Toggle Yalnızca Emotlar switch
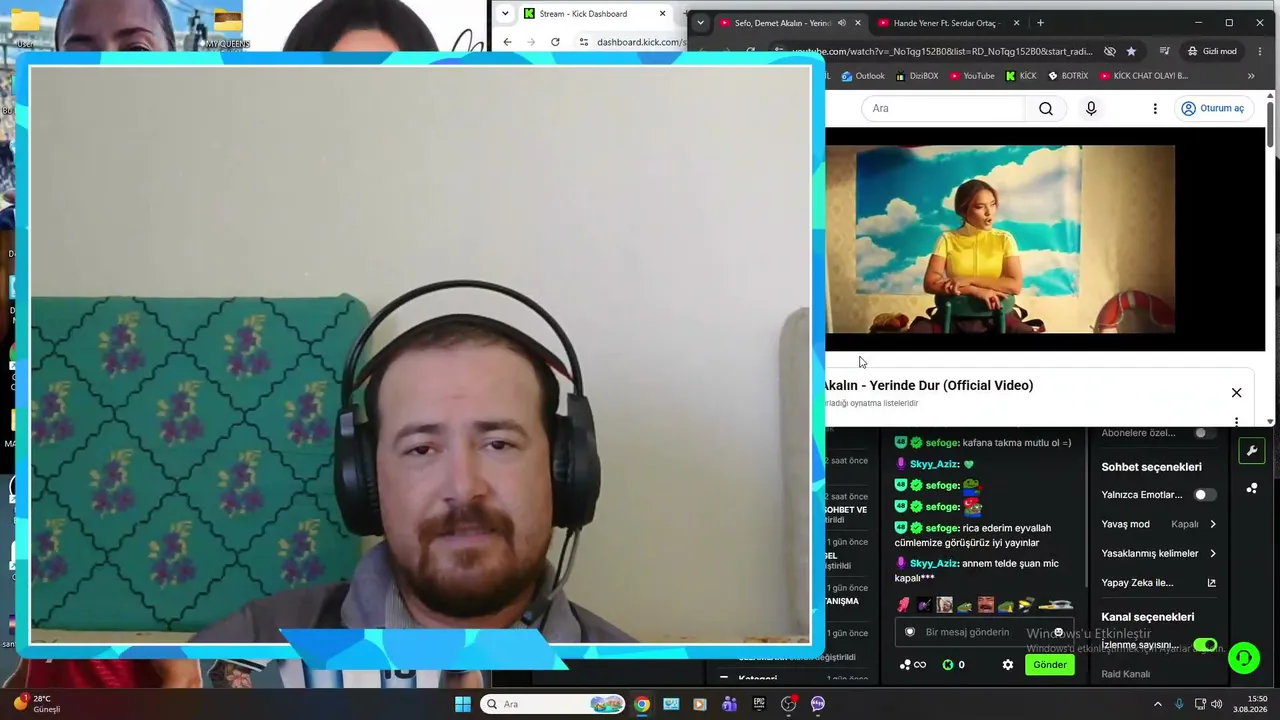 coord(1204,495)
